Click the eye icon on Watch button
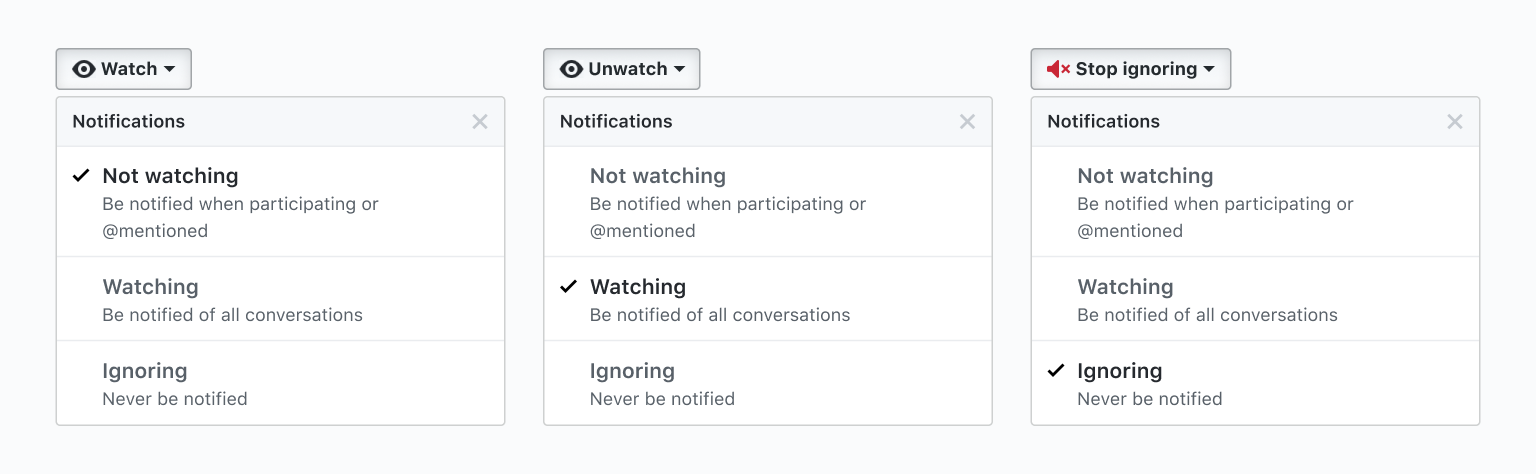 click(x=84, y=69)
